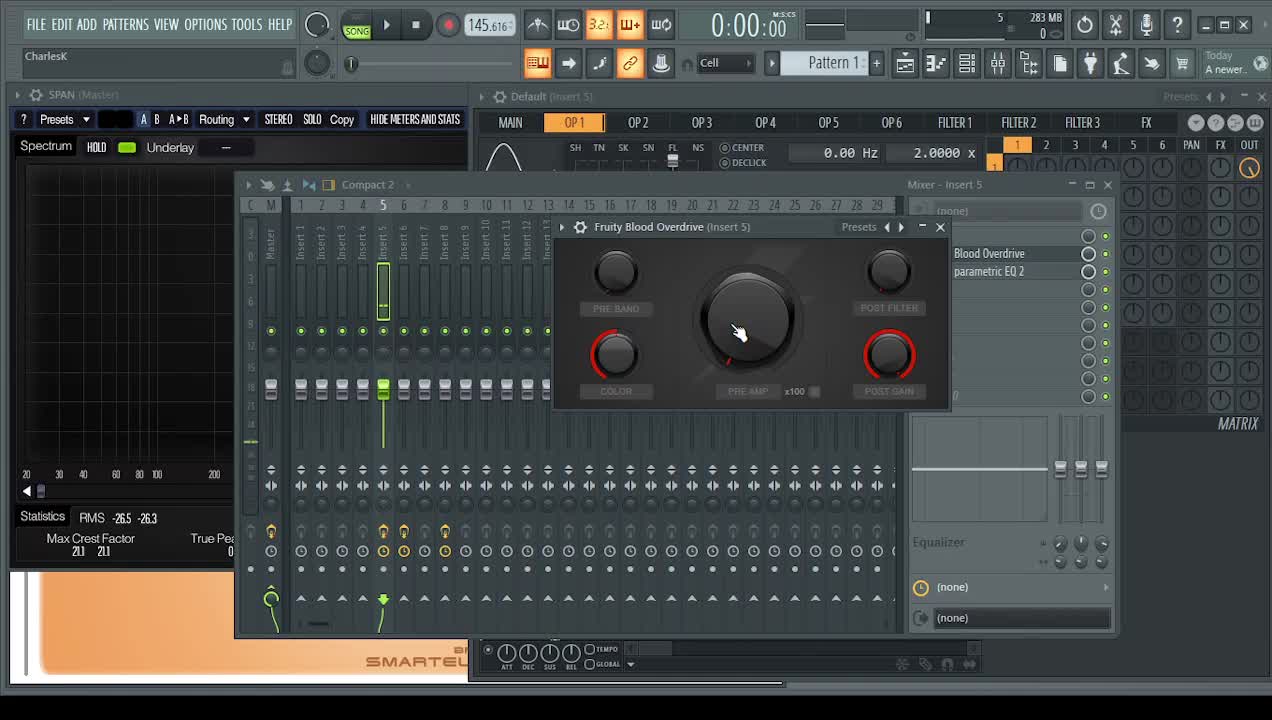The width and height of the screenshot is (1272, 720).
Task: Toggle loop recording icon
Action: (x=661, y=25)
